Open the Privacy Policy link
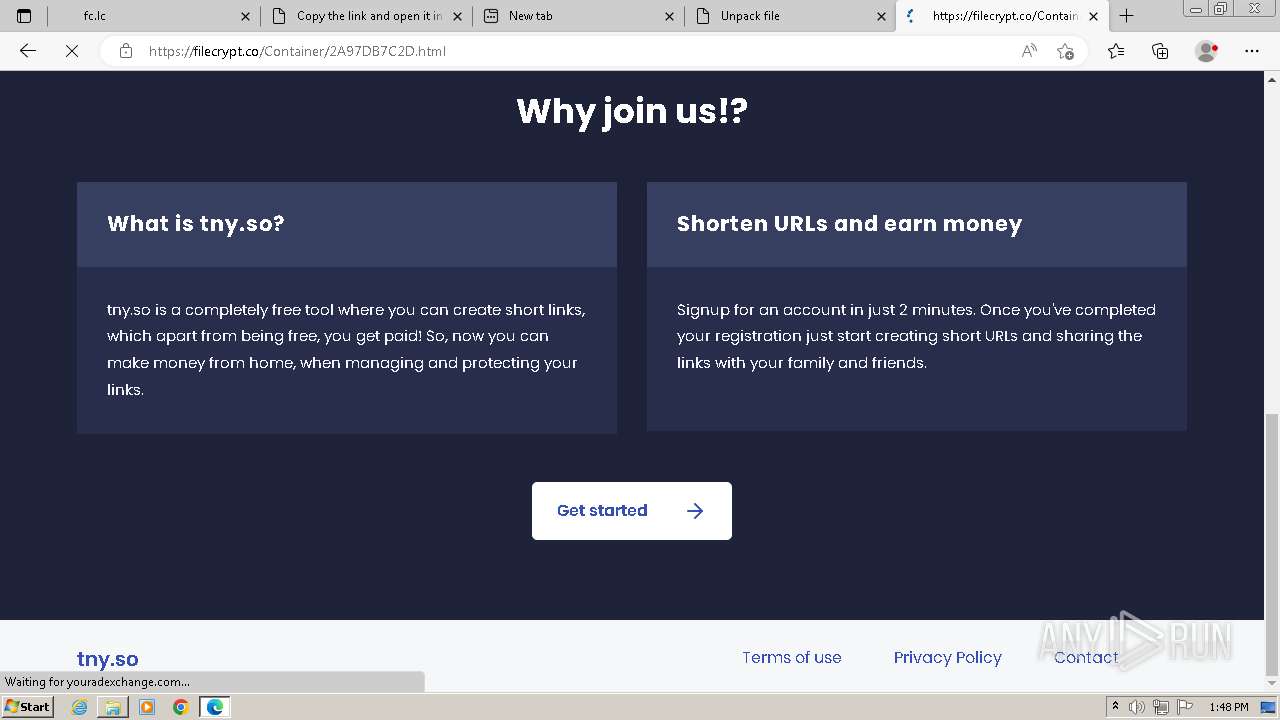The width and height of the screenshot is (1280, 720). [x=948, y=657]
